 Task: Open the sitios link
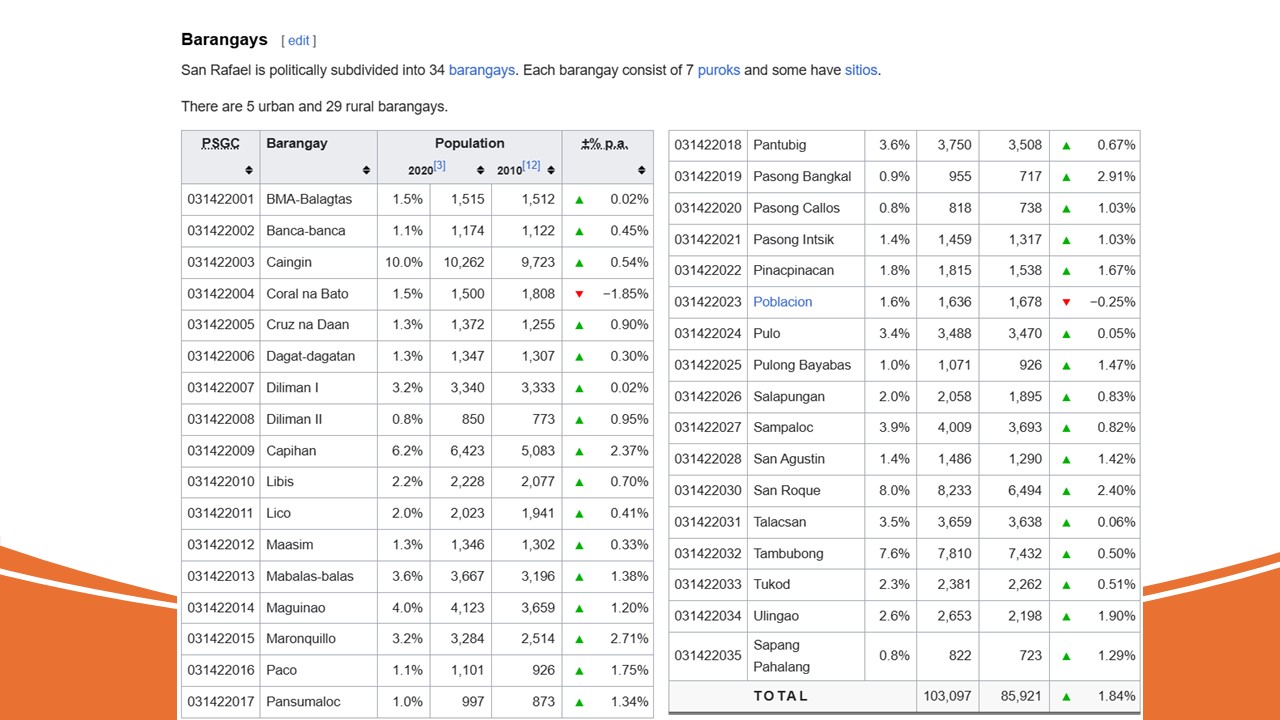tap(861, 70)
